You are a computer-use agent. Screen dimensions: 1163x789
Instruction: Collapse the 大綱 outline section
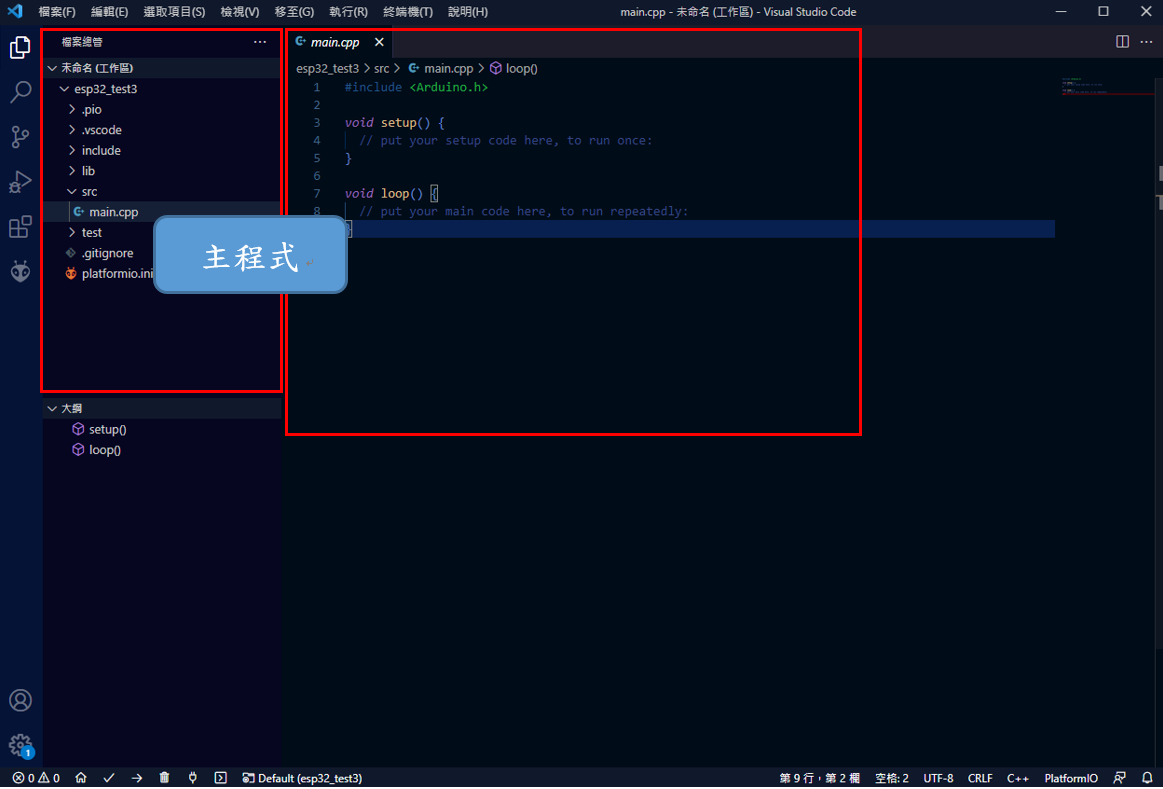tap(162, 409)
